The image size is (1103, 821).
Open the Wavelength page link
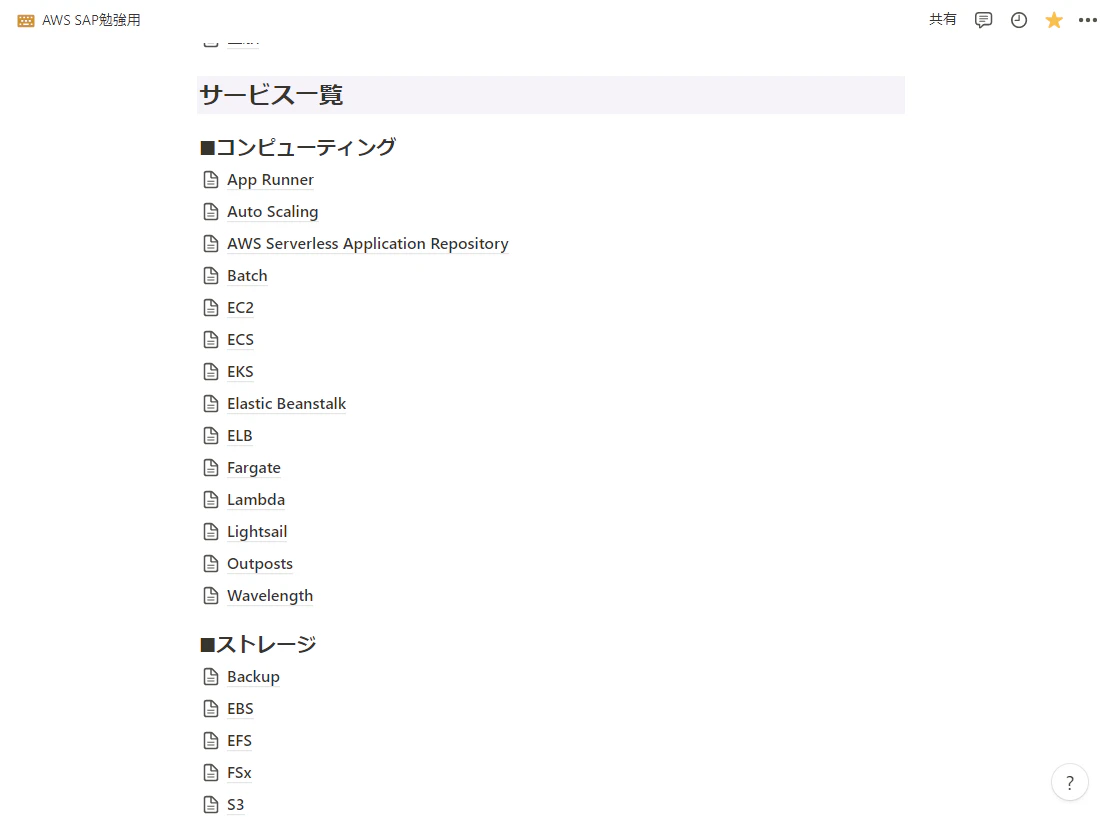coord(269,596)
